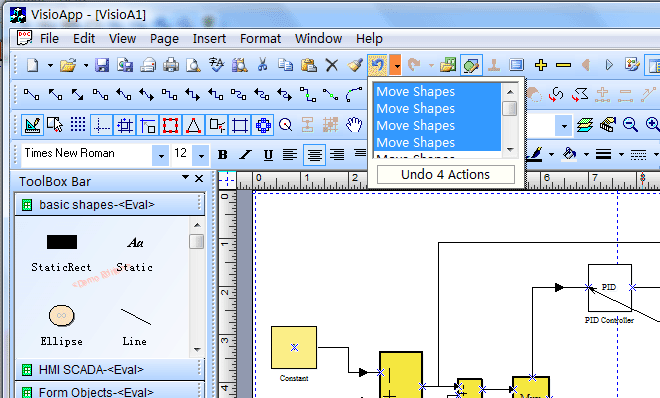The image size is (660, 398).
Task: Open the Insert menu
Action: pyautogui.click(x=209, y=39)
